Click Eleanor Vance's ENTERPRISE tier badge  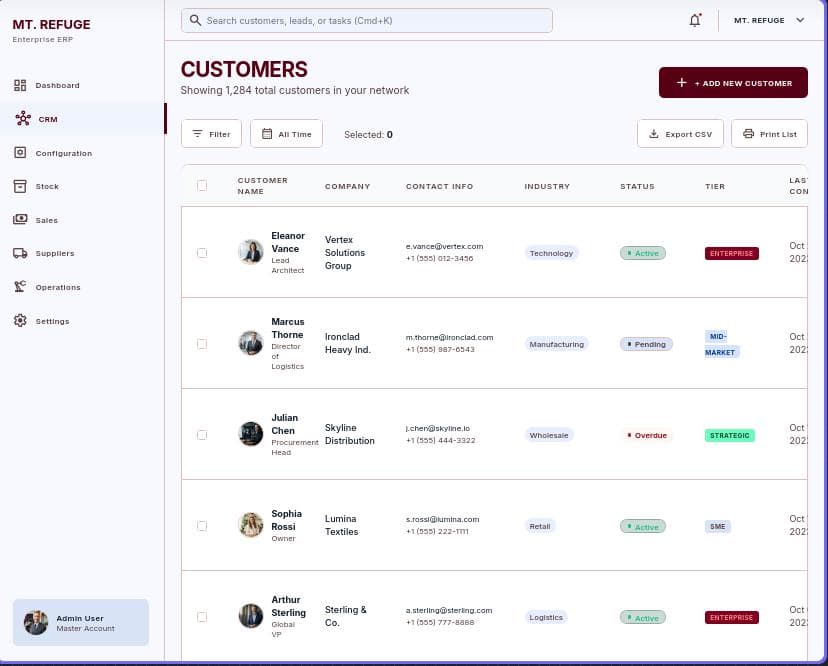click(x=731, y=253)
